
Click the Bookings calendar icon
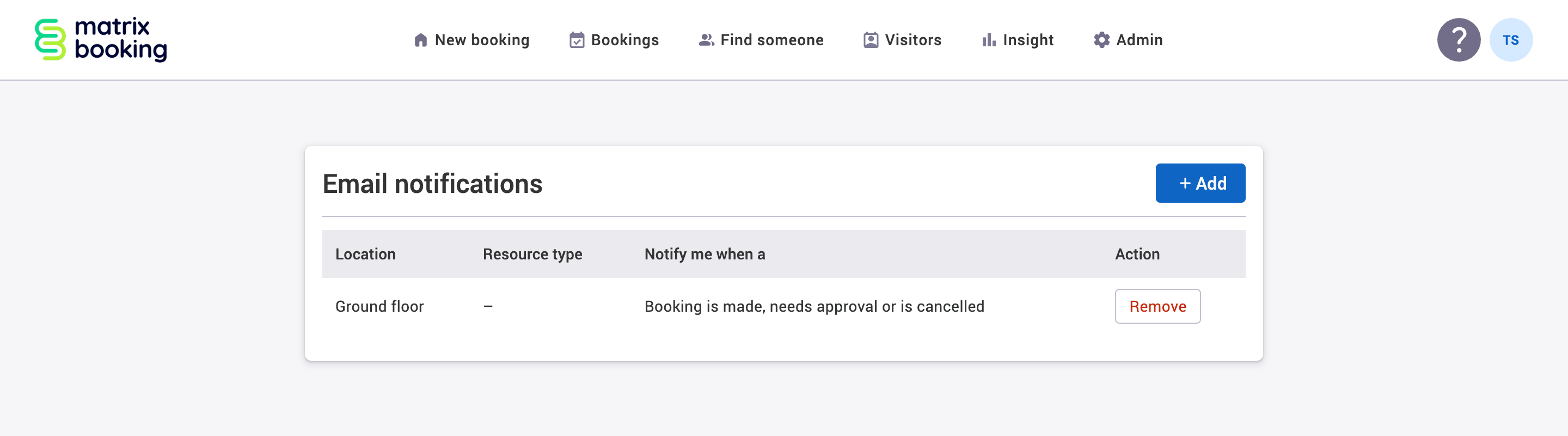click(x=577, y=40)
